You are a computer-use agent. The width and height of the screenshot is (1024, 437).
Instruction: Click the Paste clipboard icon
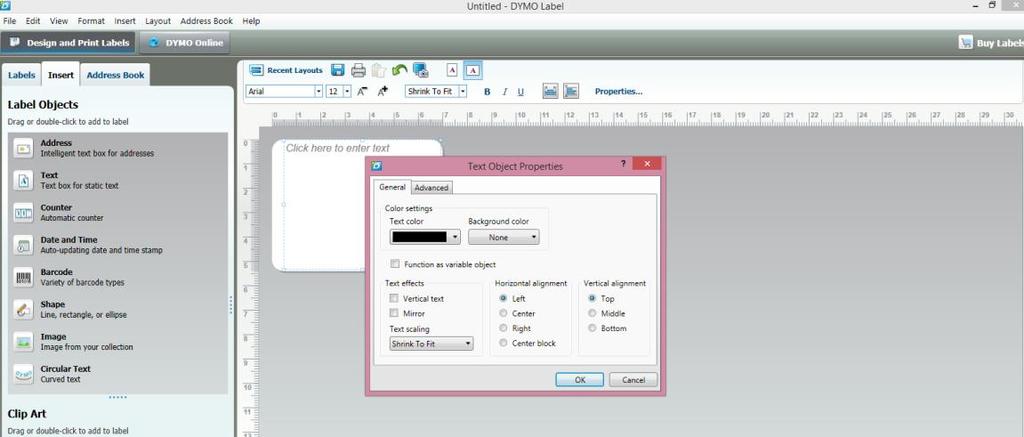pos(379,70)
